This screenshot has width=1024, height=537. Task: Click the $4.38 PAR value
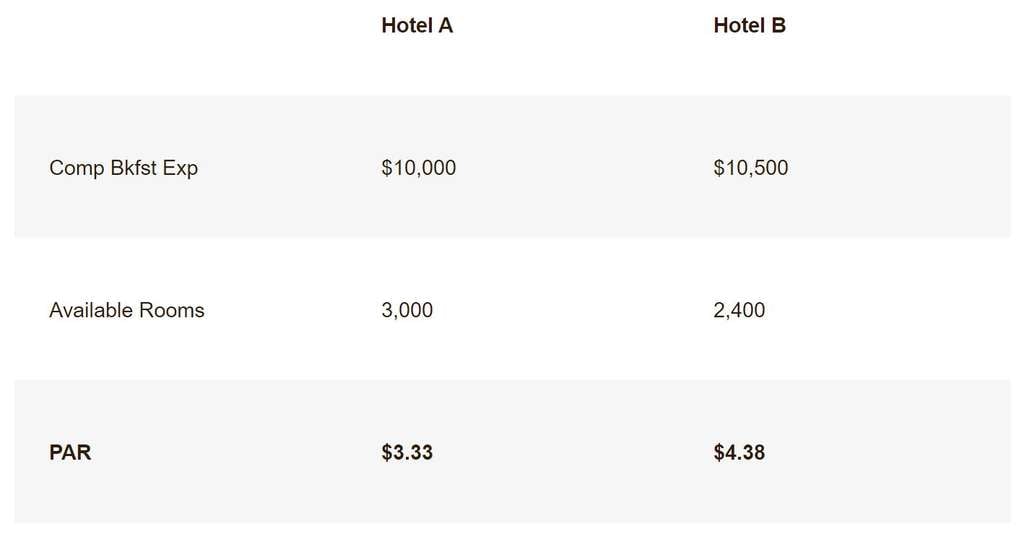(739, 452)
